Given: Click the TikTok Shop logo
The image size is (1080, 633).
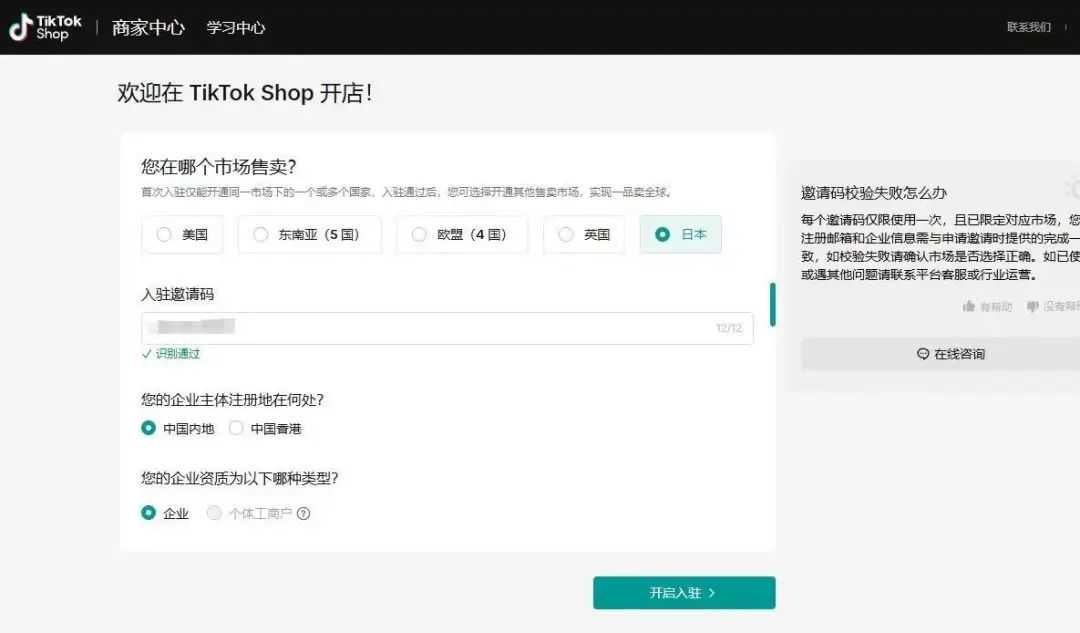Looking at the screenshot, I should [x=46, y=27].
